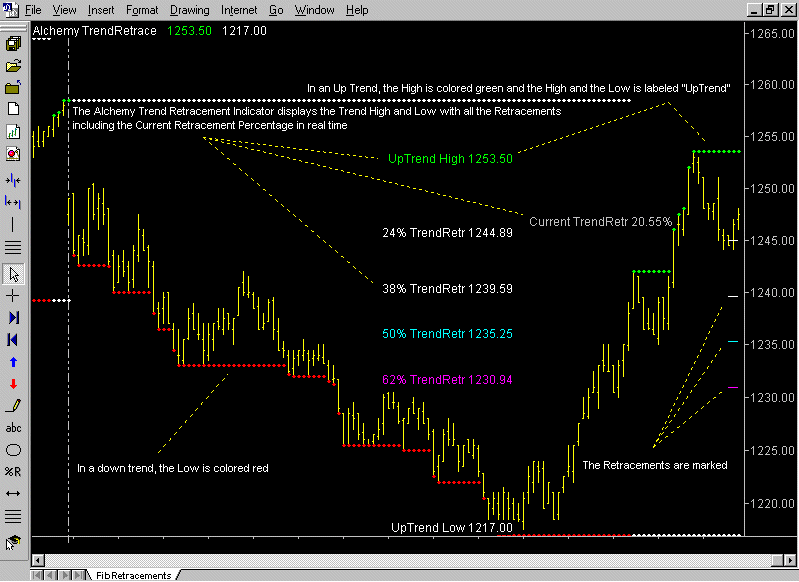
Task: Go to the first sheet tab
Action: tap(37, 575)
